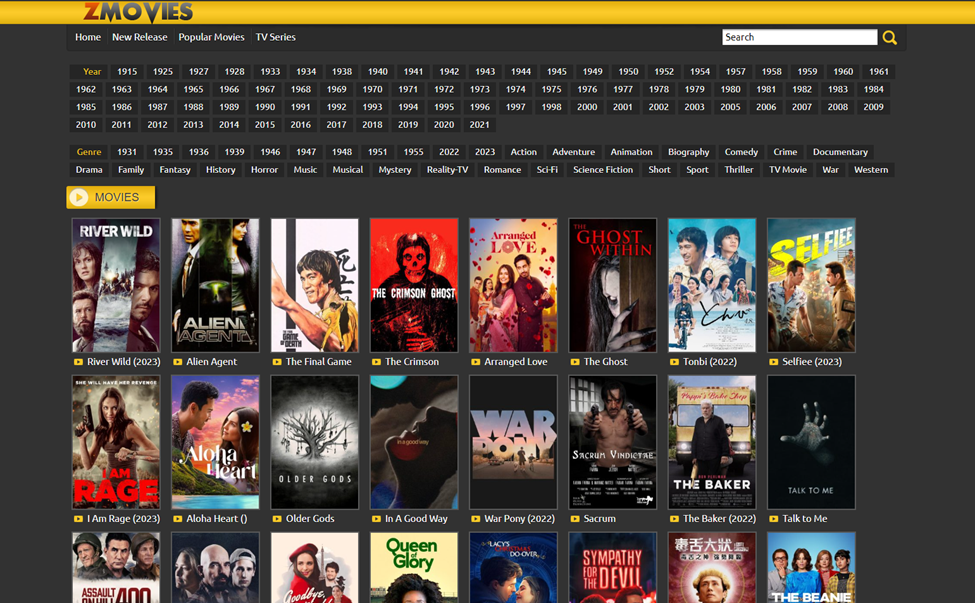This screenshot has height=603, width=975.
Task: Select the Action genre
Action: [524, 152]
